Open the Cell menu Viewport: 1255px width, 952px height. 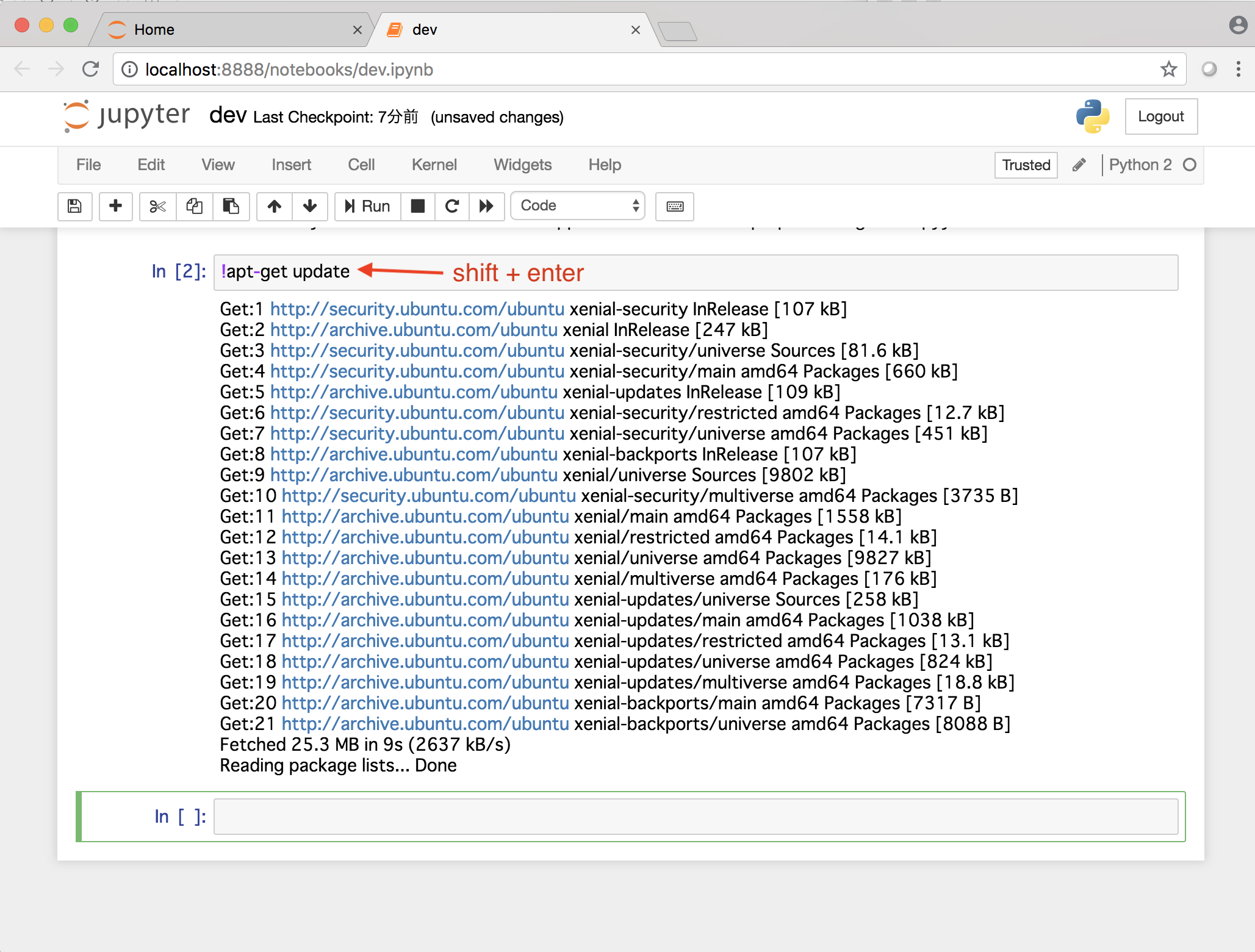(x=361, y=165)
